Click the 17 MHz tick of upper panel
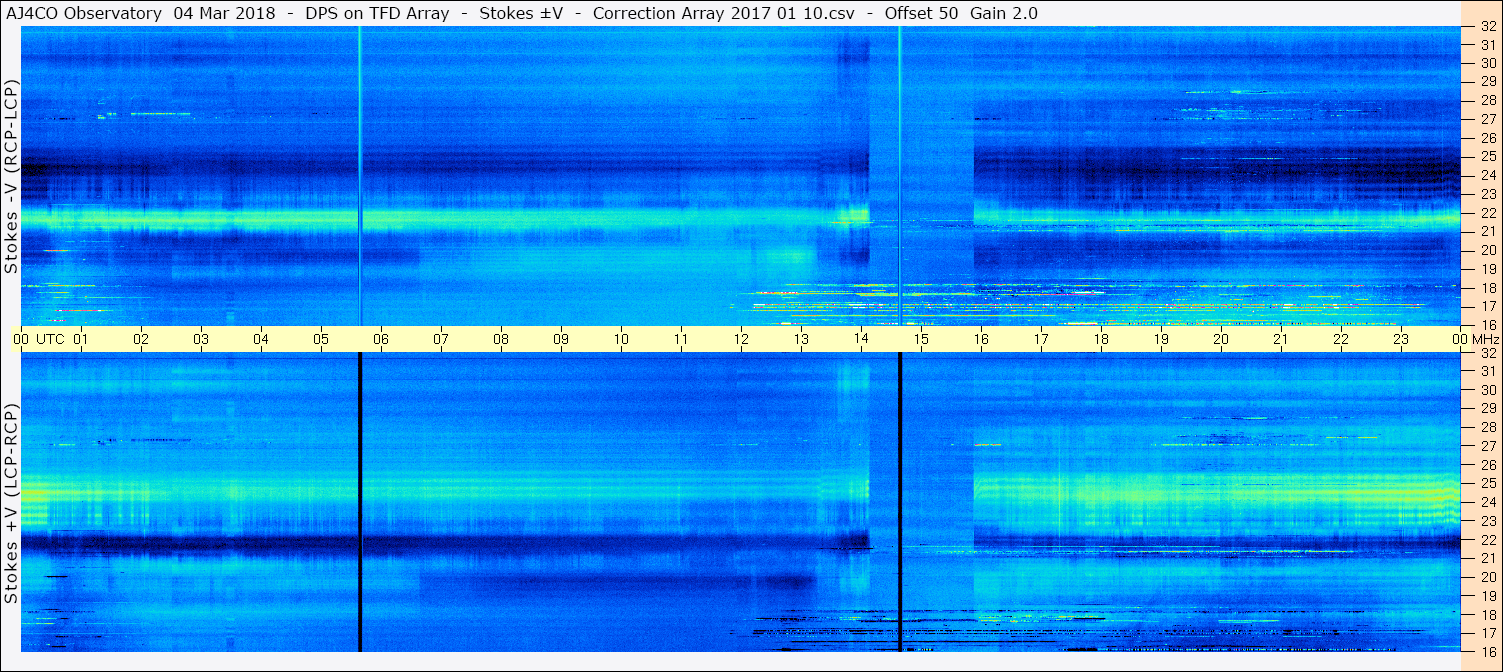 click(x=1488, y=306)
